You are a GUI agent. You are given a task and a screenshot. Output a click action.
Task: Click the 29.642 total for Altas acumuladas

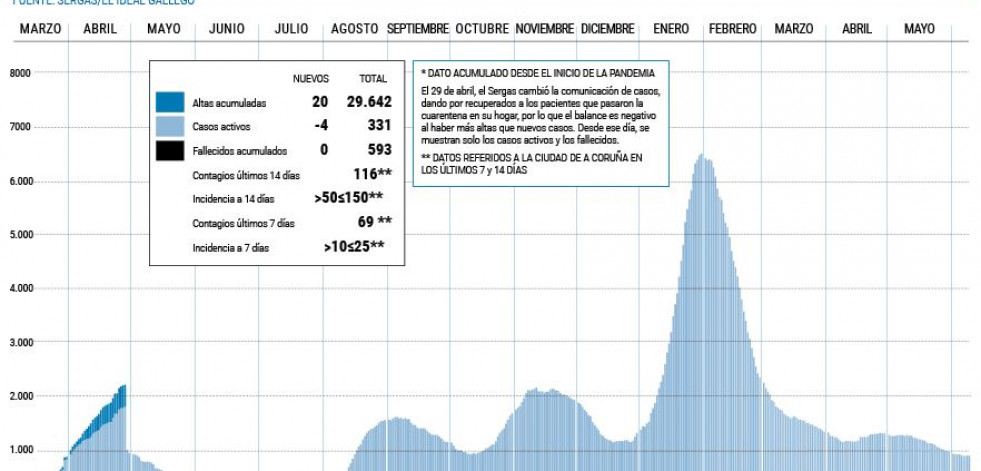pos(369,102)
